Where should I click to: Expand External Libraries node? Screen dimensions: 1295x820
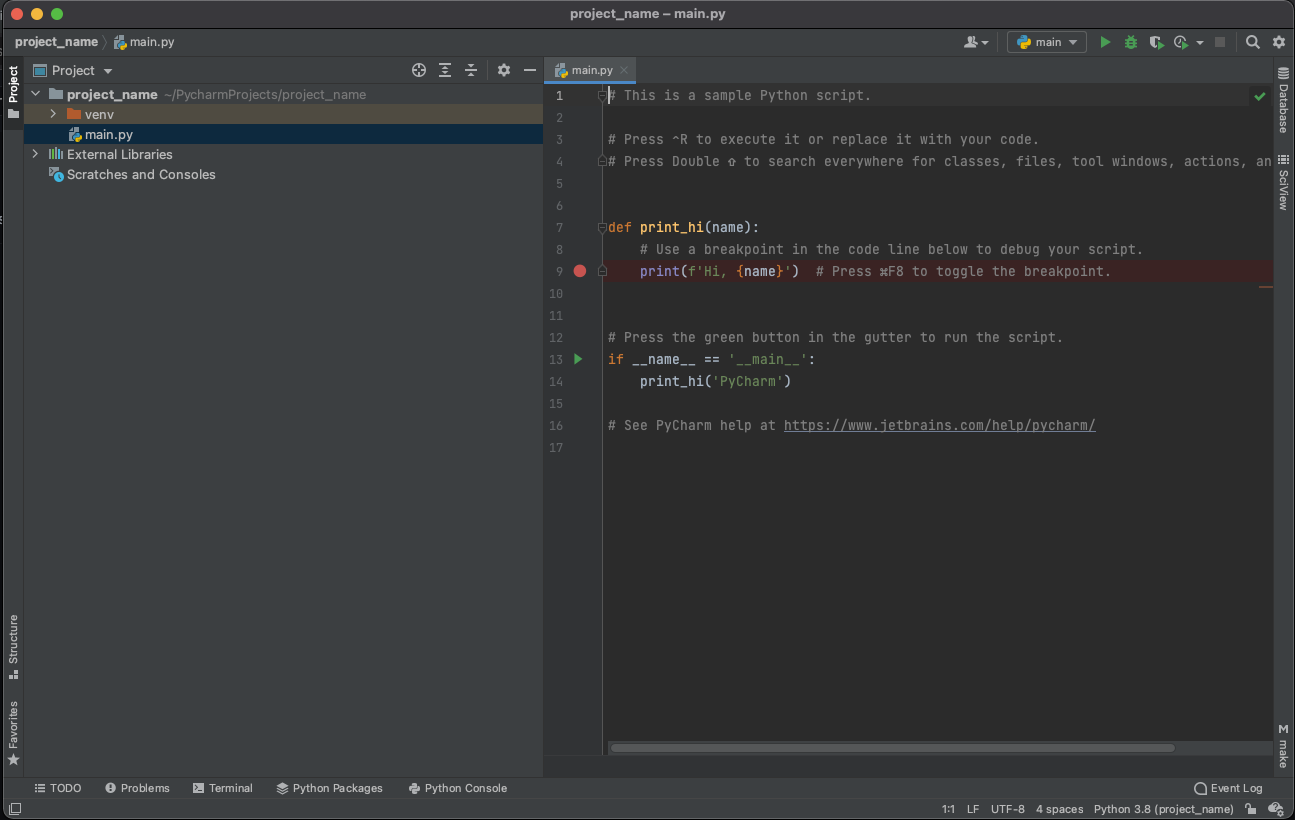pos(36,154)
